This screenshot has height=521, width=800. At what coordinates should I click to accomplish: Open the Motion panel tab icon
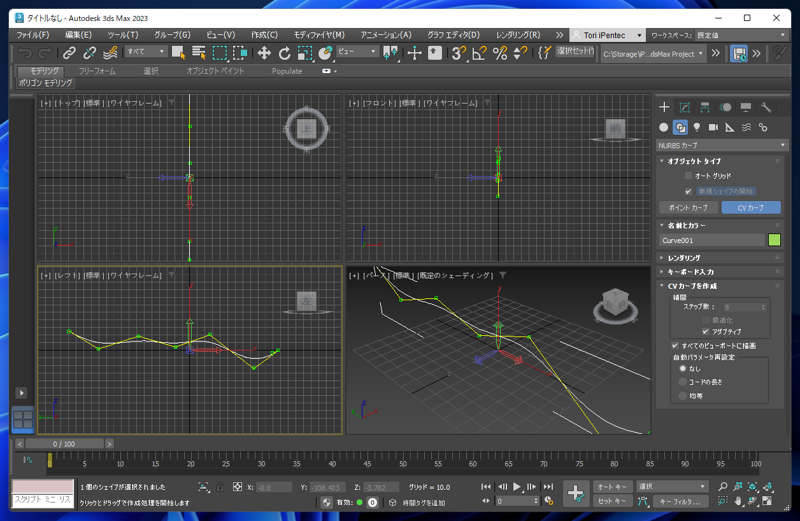click(725, 107)
